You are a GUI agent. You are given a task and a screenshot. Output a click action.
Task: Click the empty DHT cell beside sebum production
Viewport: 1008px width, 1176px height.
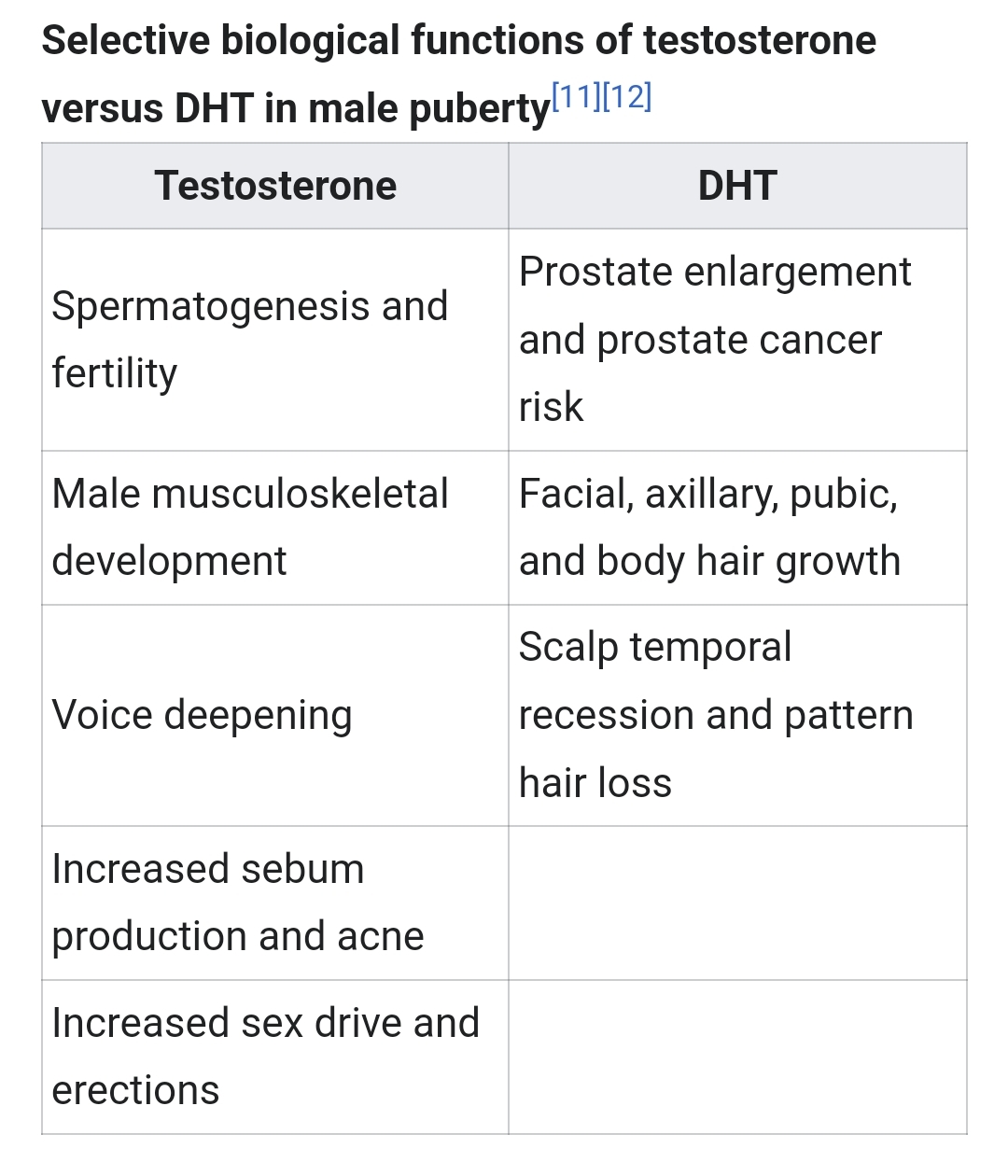(x=737, y=903)
